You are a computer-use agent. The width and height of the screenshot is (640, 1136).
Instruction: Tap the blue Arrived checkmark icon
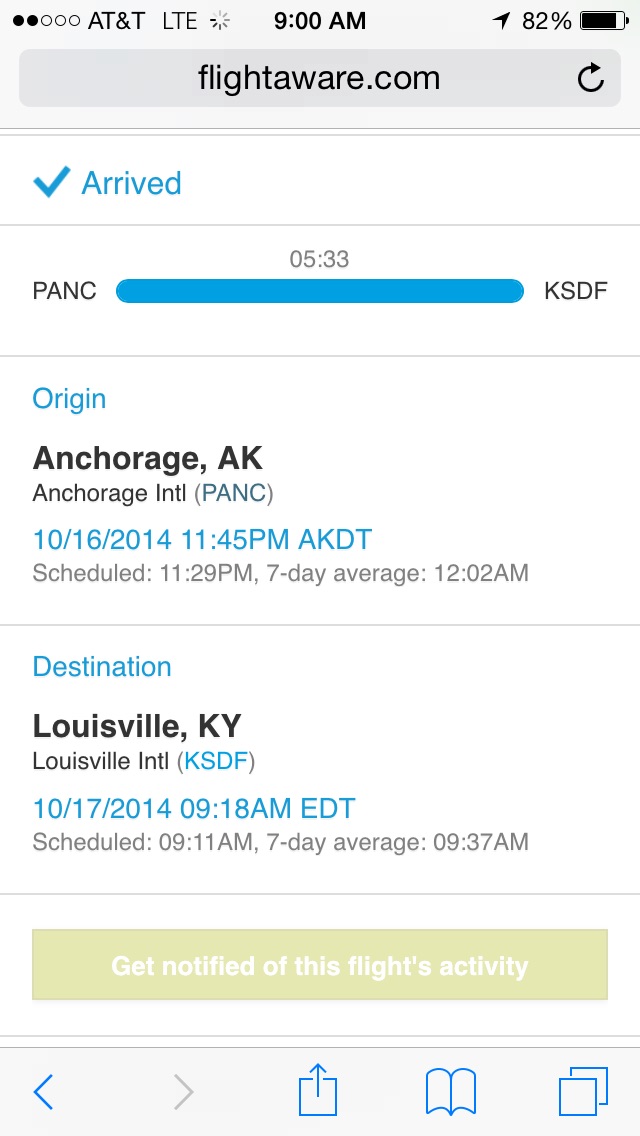pyautogui.click(x=51, y=182)
